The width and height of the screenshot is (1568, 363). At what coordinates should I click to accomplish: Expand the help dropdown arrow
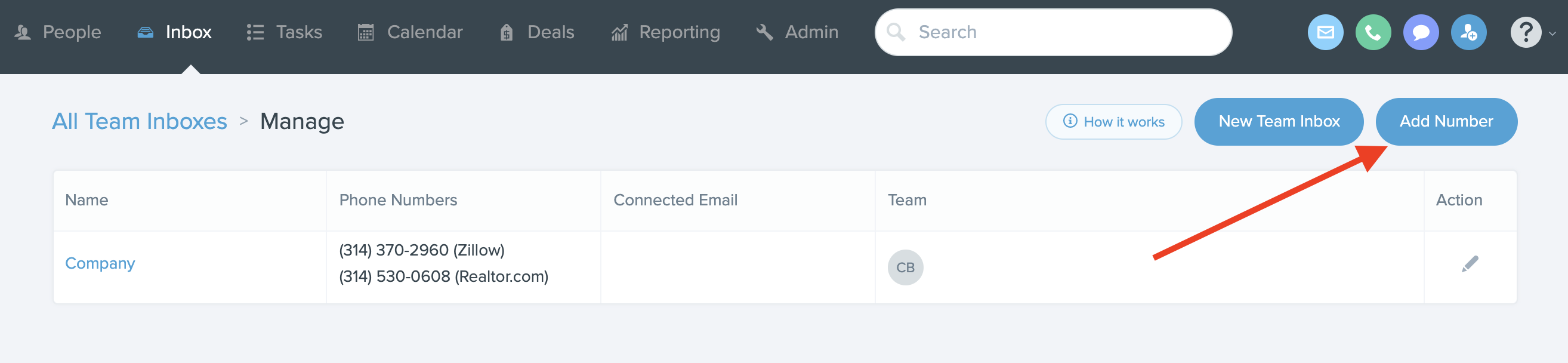pos(1552,33)
